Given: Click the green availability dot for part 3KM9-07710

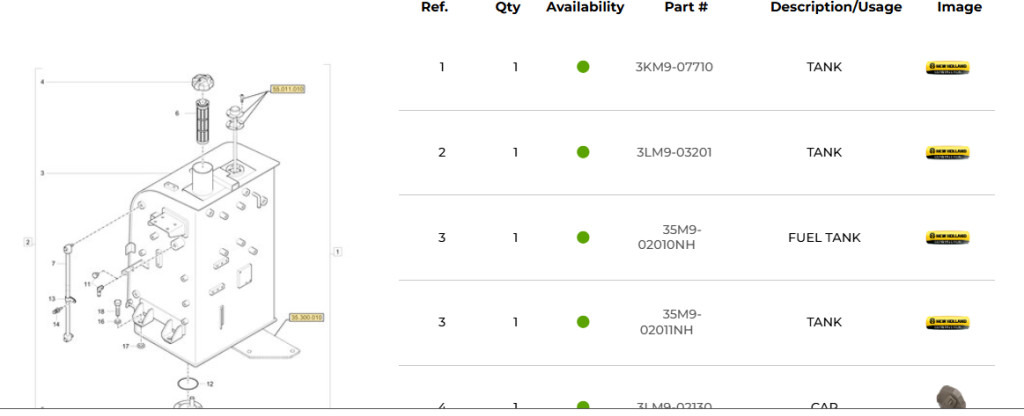Looking at the screenshot, I should tap(583, 67).
